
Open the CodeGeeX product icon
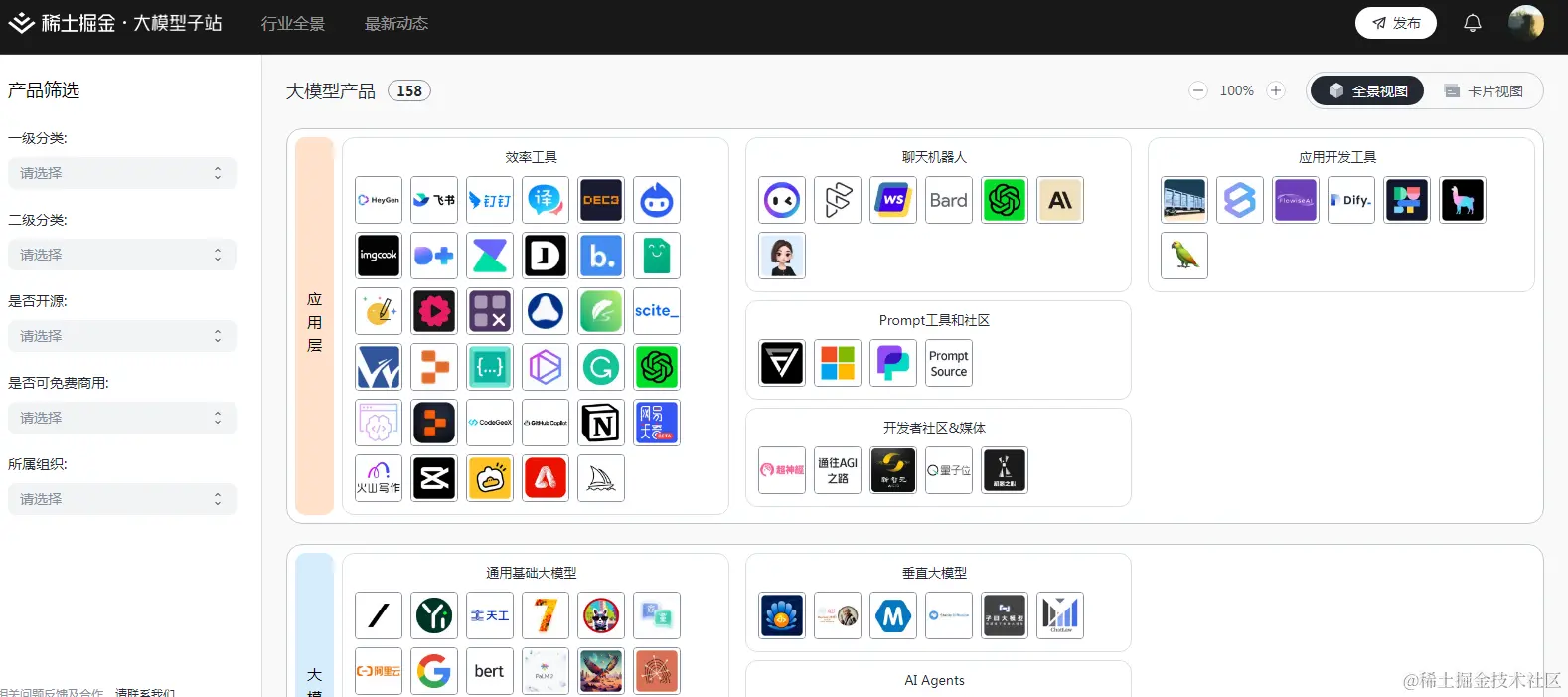[490, 423]
